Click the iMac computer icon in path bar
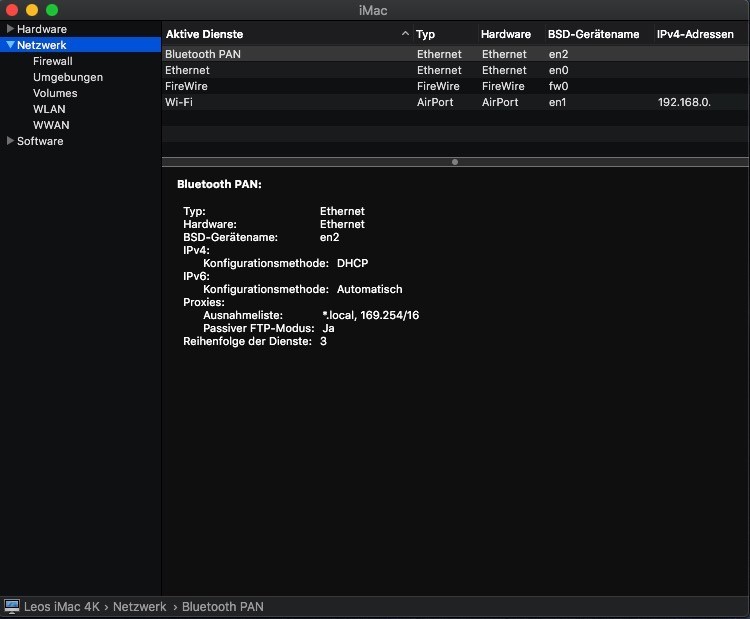This screenshot has width=750, height=619. click(12, 607)
